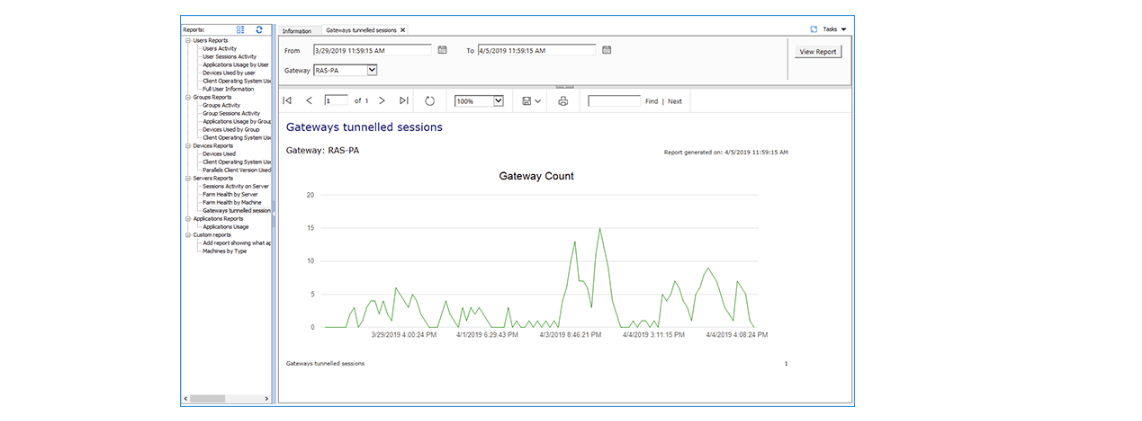1142x421 pixels.
Task: Click the Find link
Action: pyautogui.click(x=651, y=101)
